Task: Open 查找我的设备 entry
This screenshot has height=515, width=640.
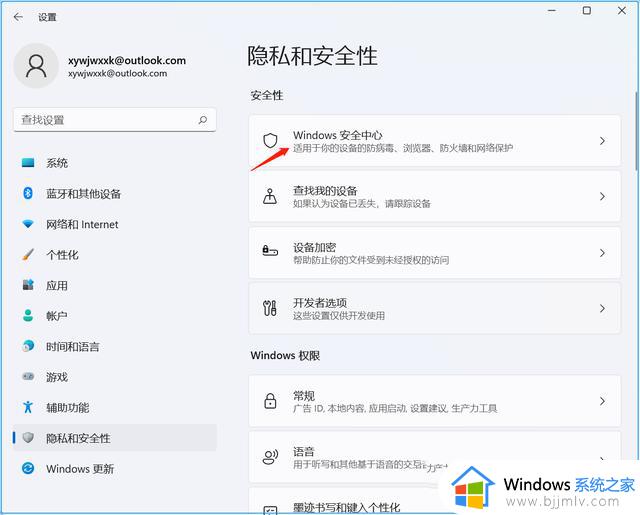Action: pos(435,196)
